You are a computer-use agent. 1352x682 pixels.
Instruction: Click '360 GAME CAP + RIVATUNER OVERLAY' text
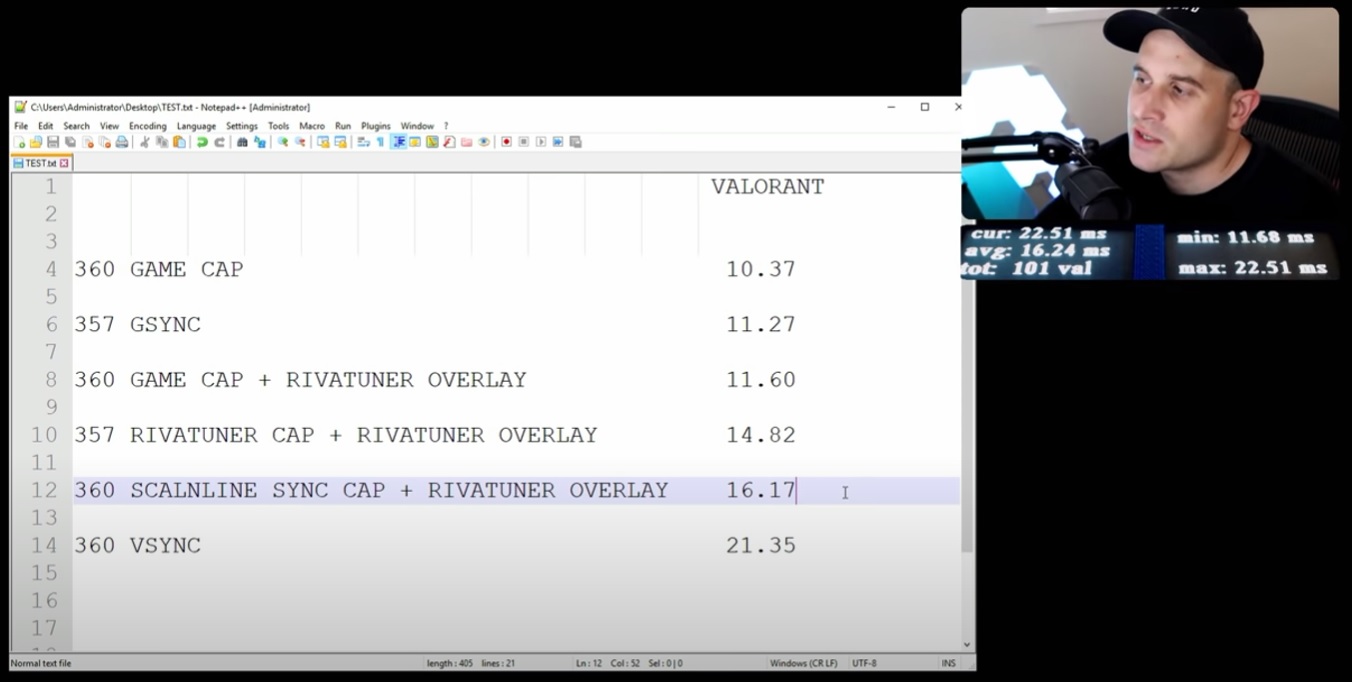point(300,380)
